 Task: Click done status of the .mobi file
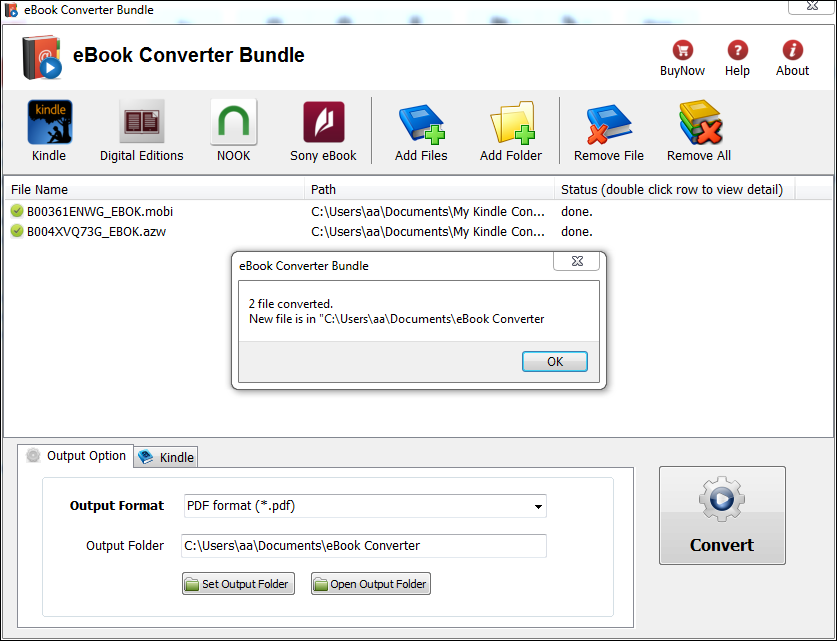point(577,211)
